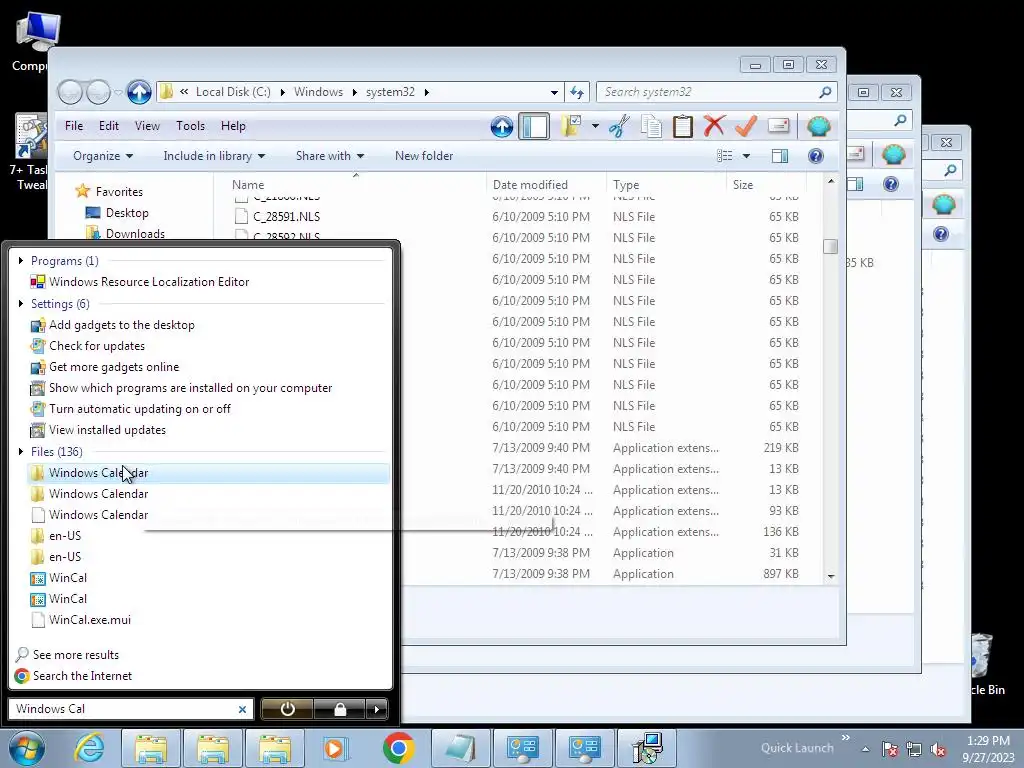Clear the Start menu search with the X
This screenshot has height=768, width=1024.
click(242, 709)
